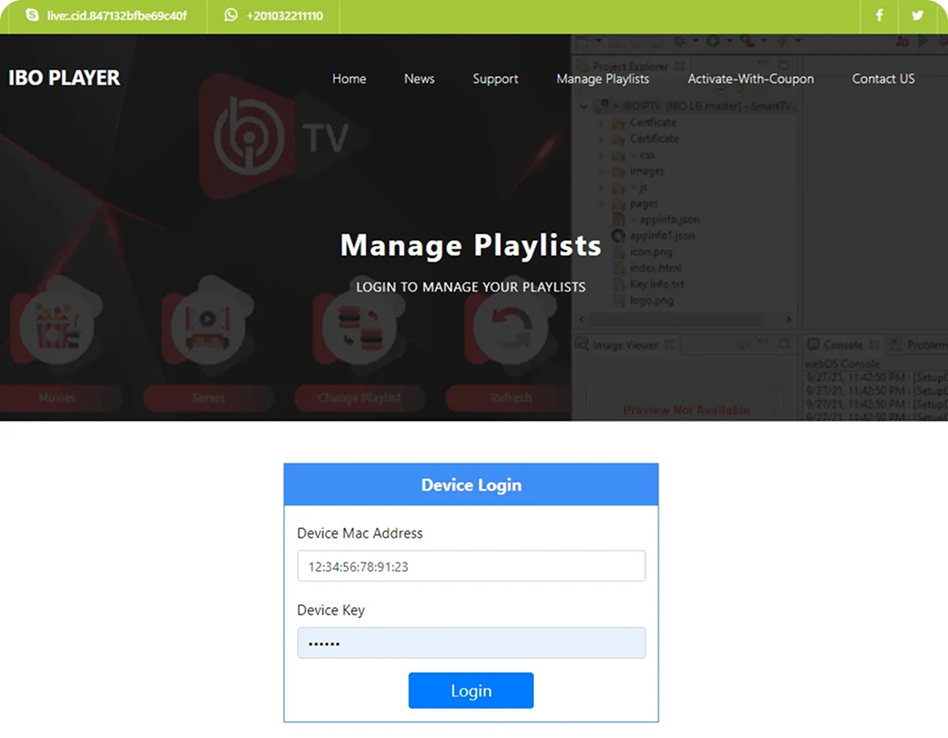Focus the Device Key password field

(x=471, y=643)
